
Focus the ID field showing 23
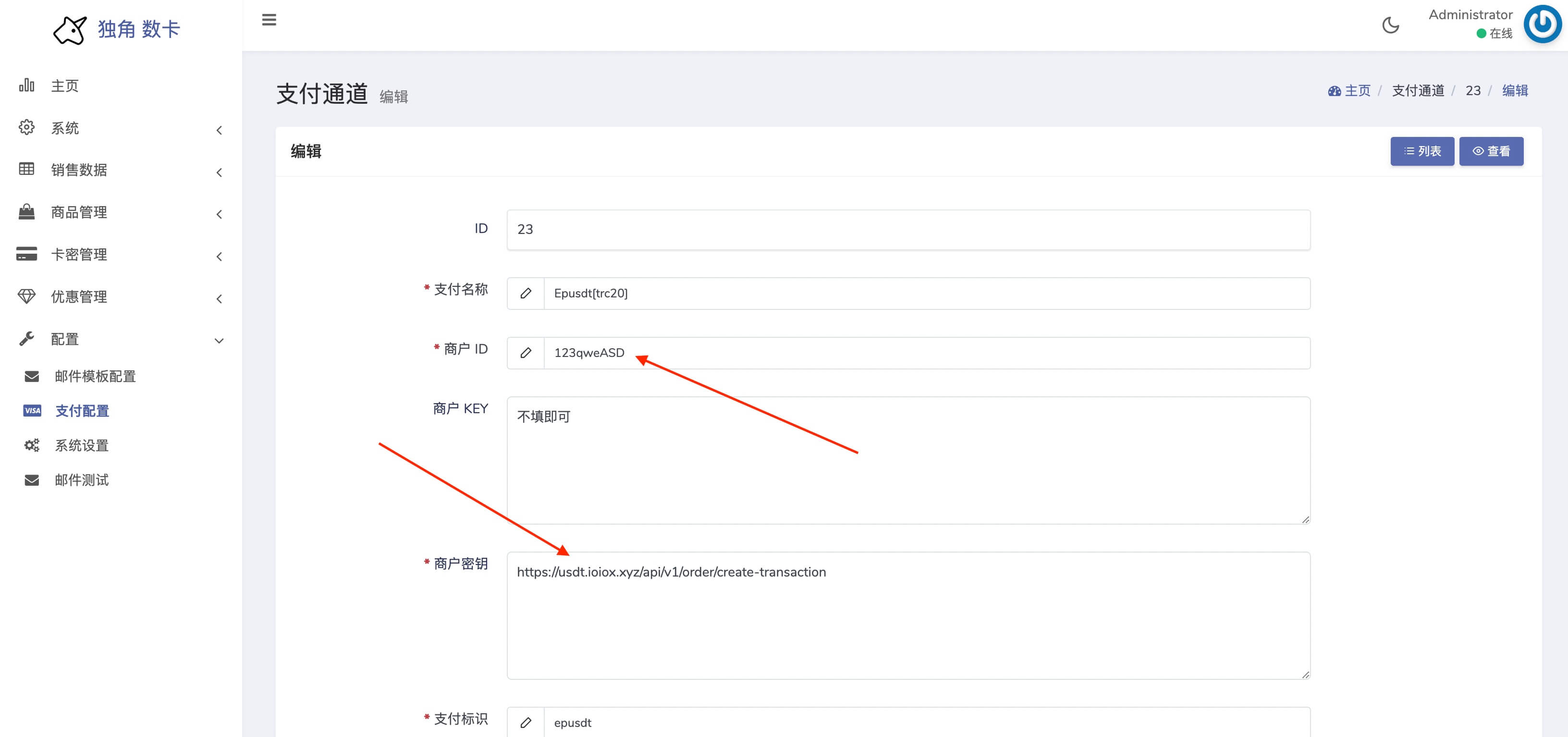[908, 230]
